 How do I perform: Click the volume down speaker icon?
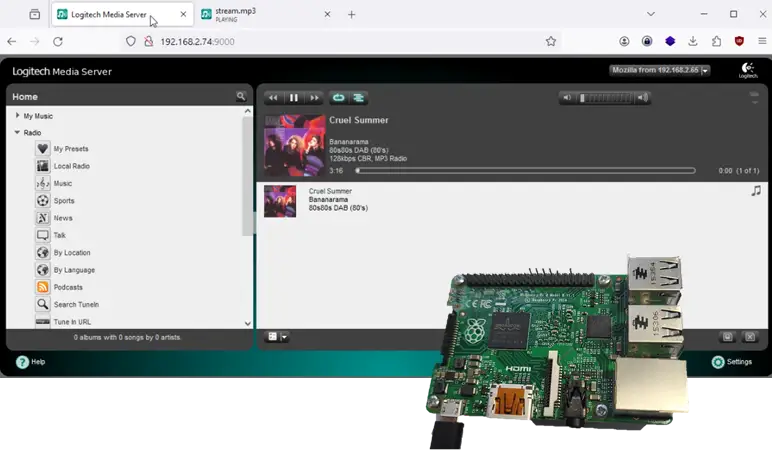click(x=567, y=98)
